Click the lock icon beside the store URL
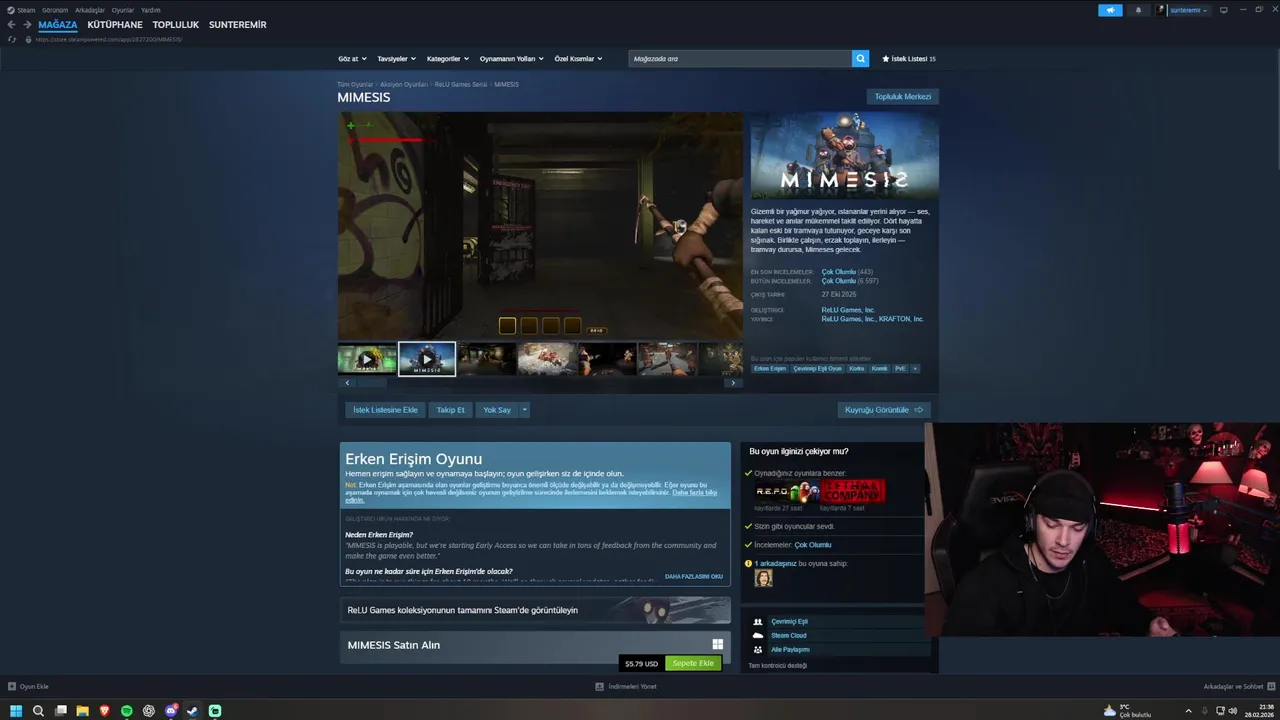This screenshot has width=1280, height=720. [x=29, y=39]
